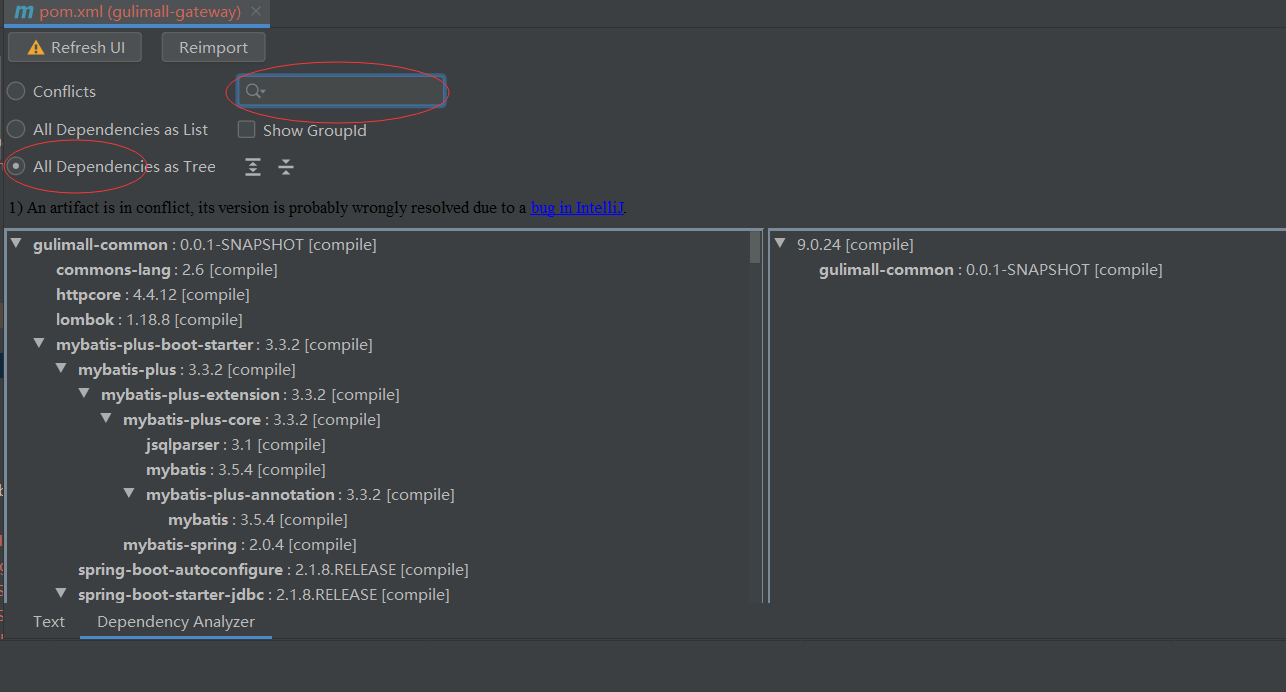Screen dimensions: 1286x692
Task: Switch to the Text tab
Action: (48, 621)
